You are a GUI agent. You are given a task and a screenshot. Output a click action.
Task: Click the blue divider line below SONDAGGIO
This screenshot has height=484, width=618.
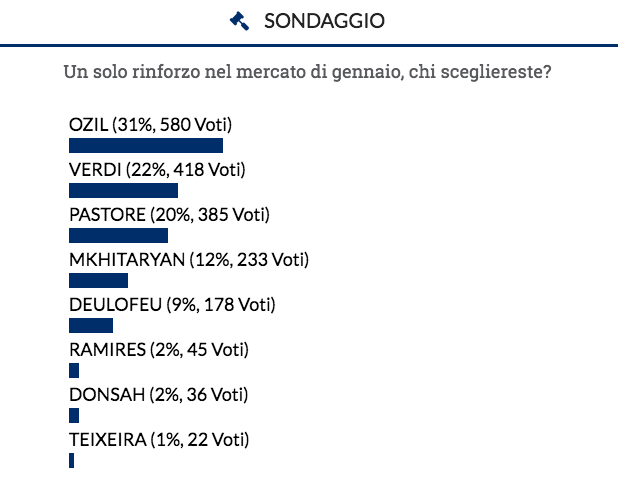pyautogui.click(x=309, y=45)
